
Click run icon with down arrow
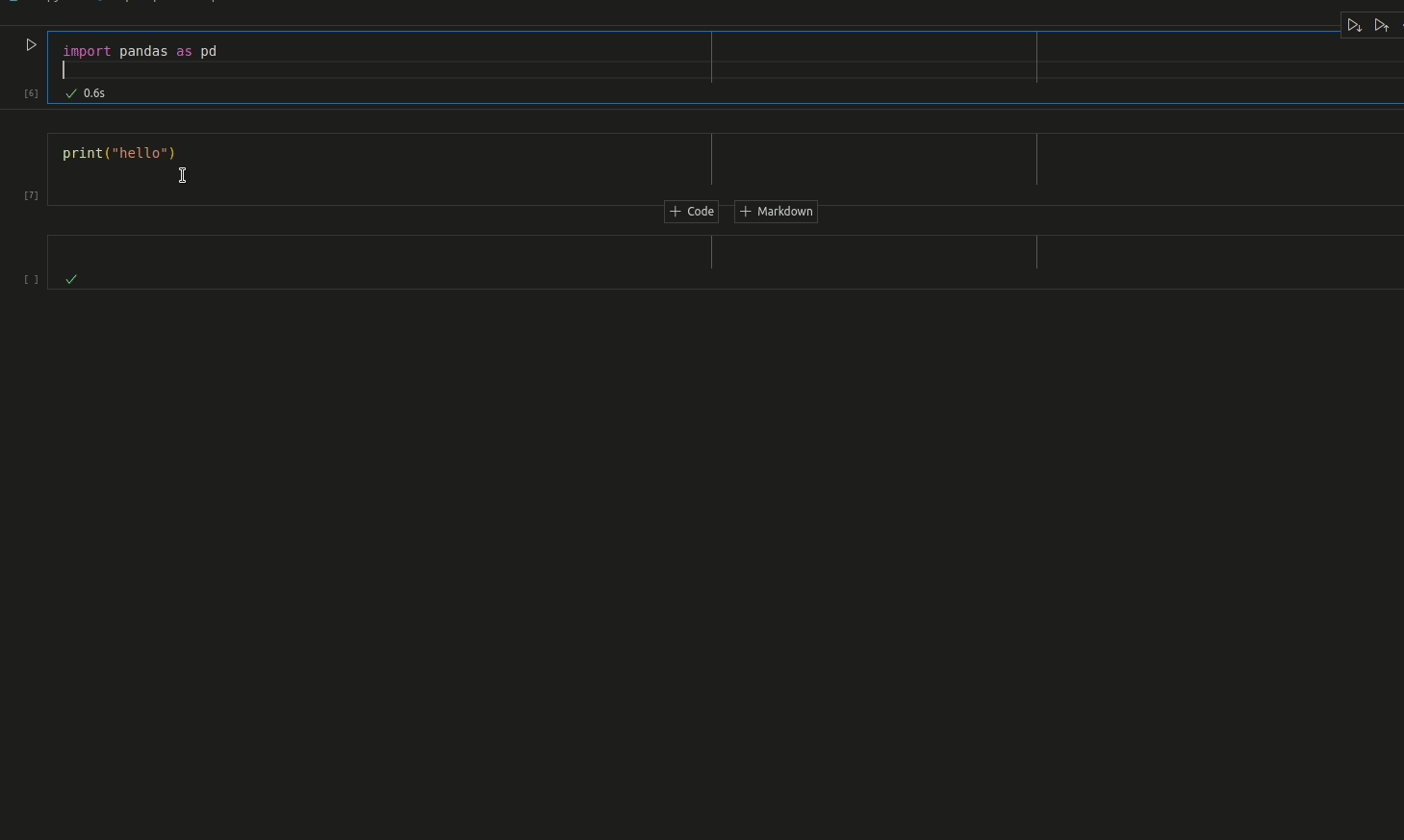tap(1355, 26)
